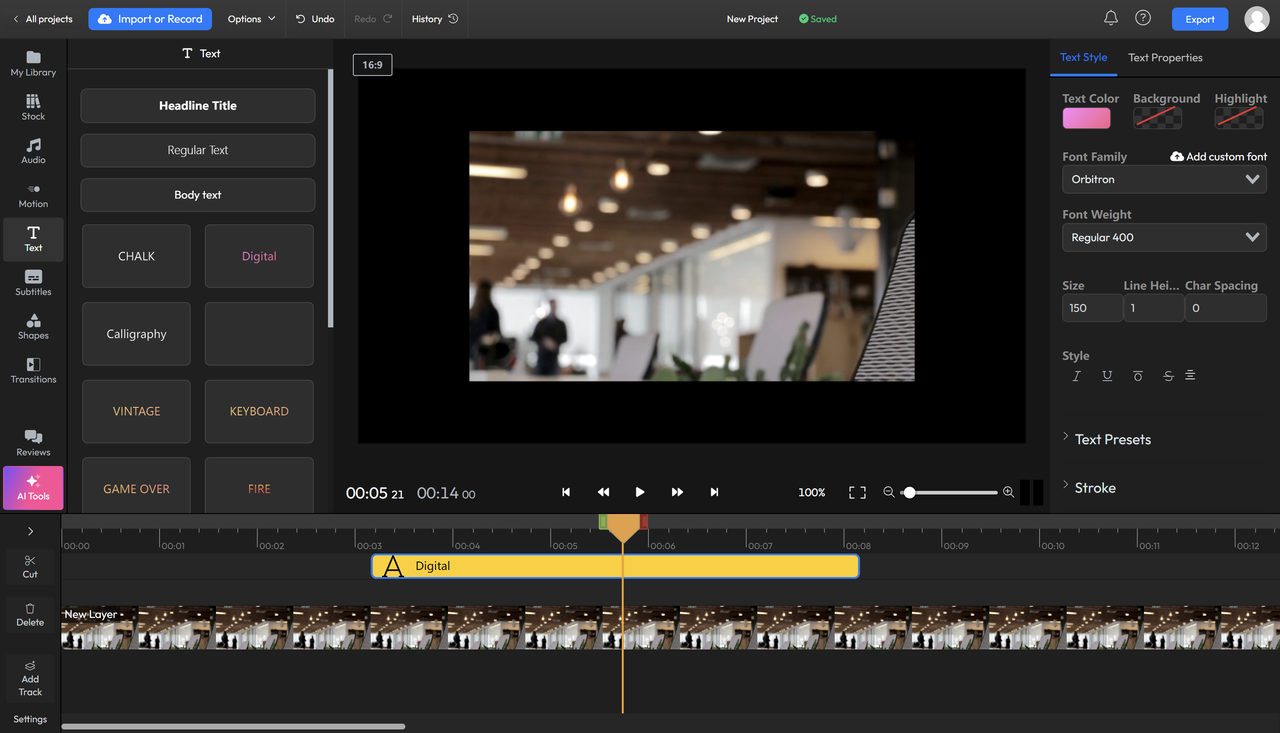Open the Reviews section

pos(33,442)
